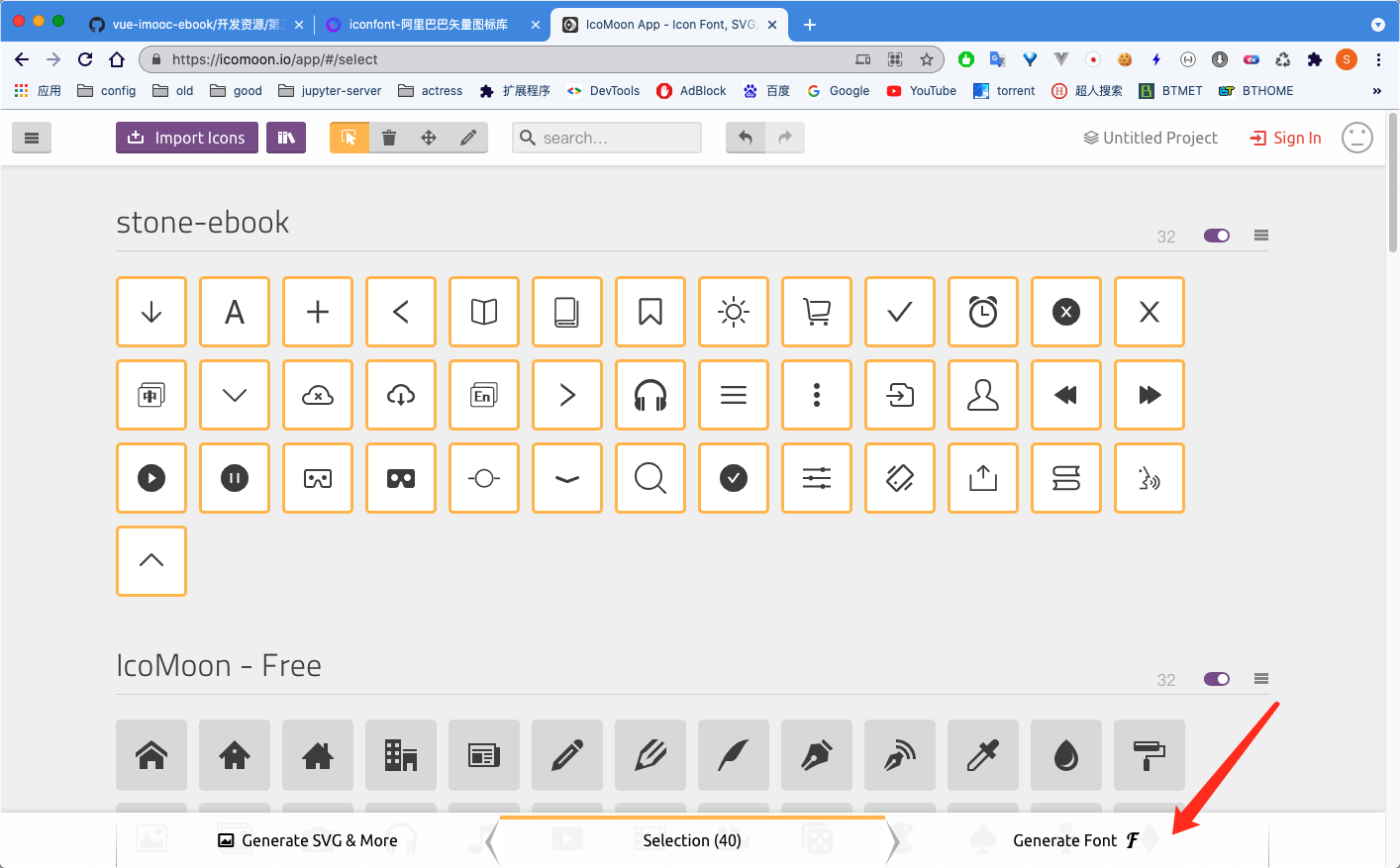Click Generate SVG & More

pyautogui.click(x=308, y=840)
